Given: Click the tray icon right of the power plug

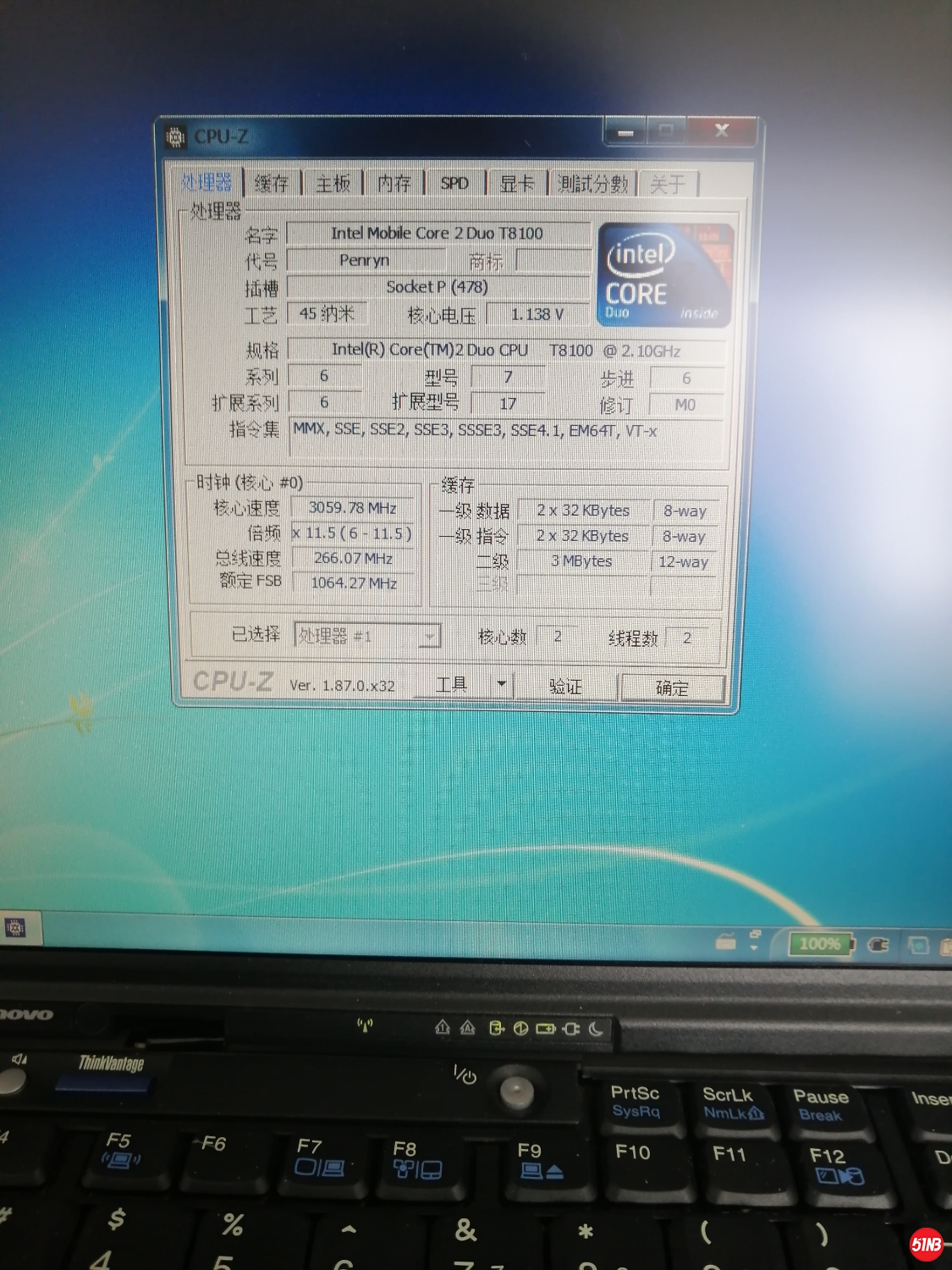Looking at the screenshot, I should coord(918,944).
